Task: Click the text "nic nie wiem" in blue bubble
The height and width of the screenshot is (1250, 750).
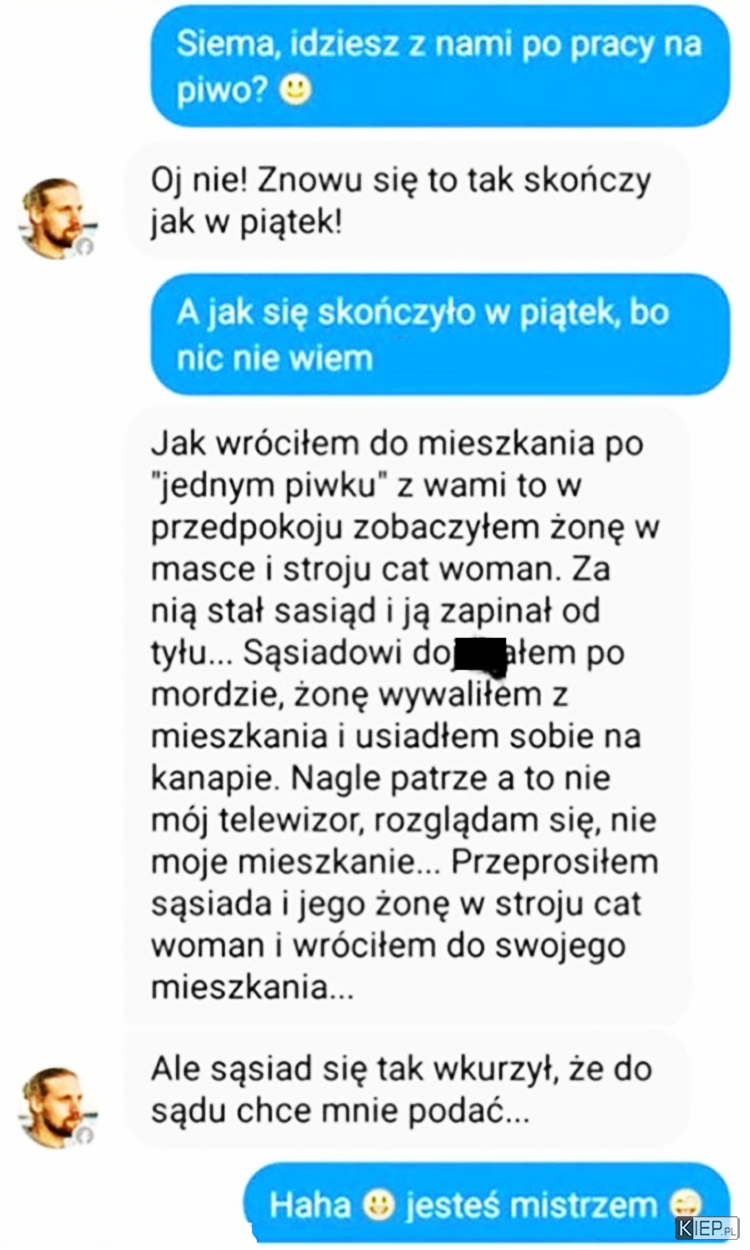Action: point(275,358)
